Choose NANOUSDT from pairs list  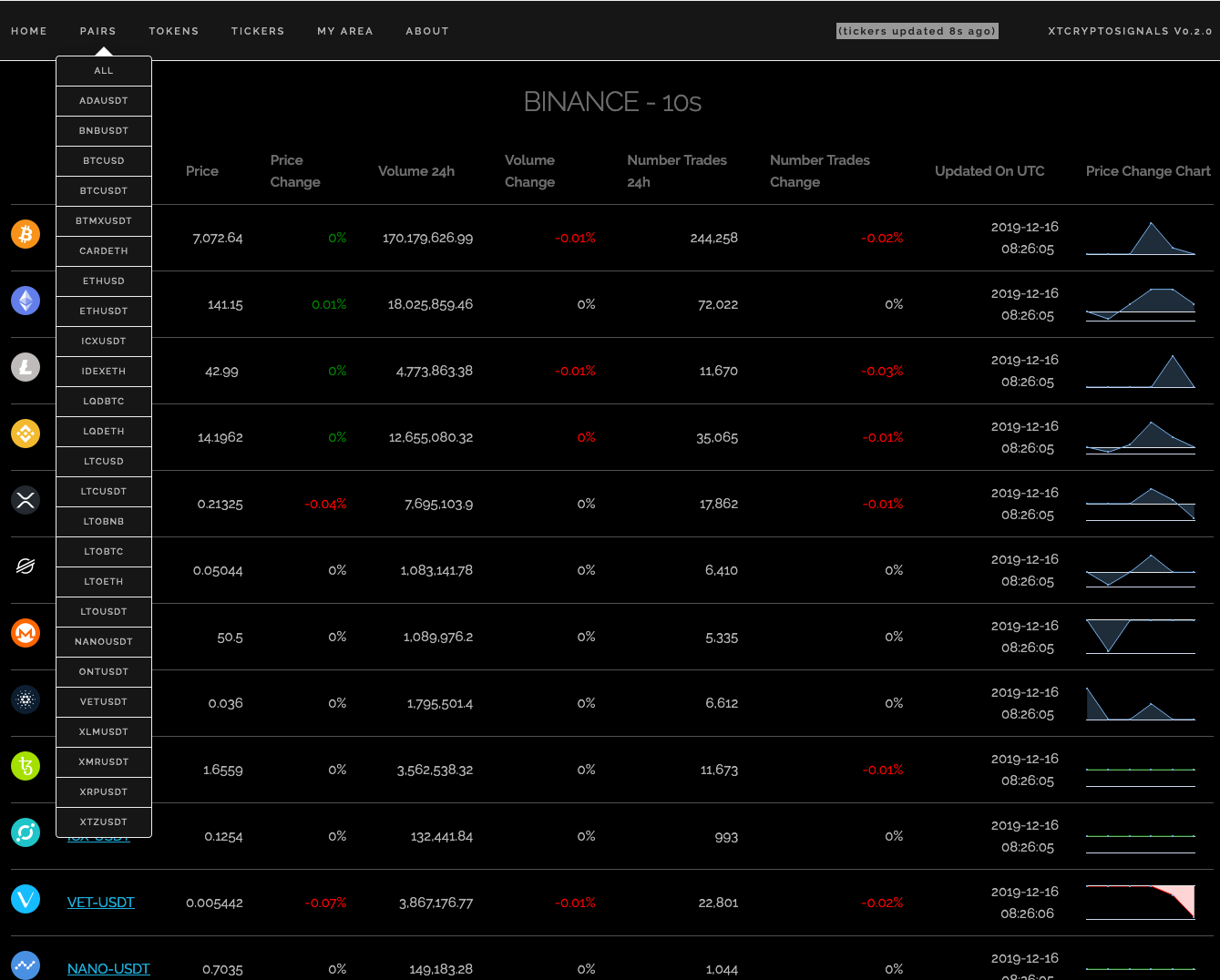tap(104, 642)
